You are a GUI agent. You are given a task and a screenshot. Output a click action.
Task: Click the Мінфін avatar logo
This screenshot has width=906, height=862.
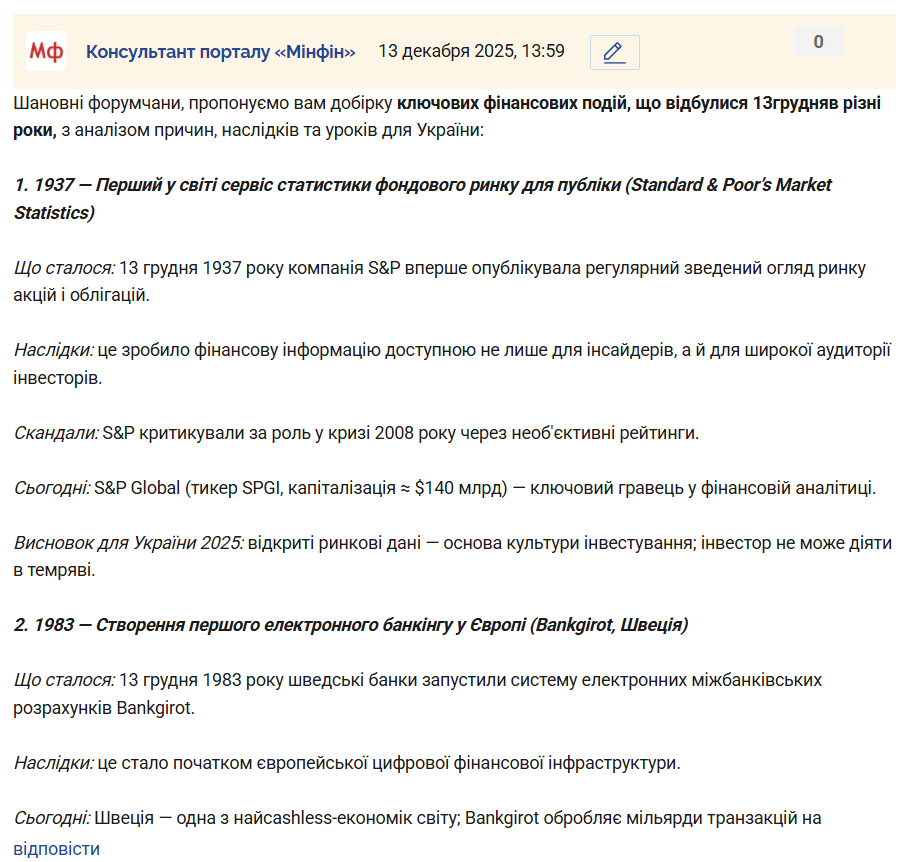coord(46,51)
